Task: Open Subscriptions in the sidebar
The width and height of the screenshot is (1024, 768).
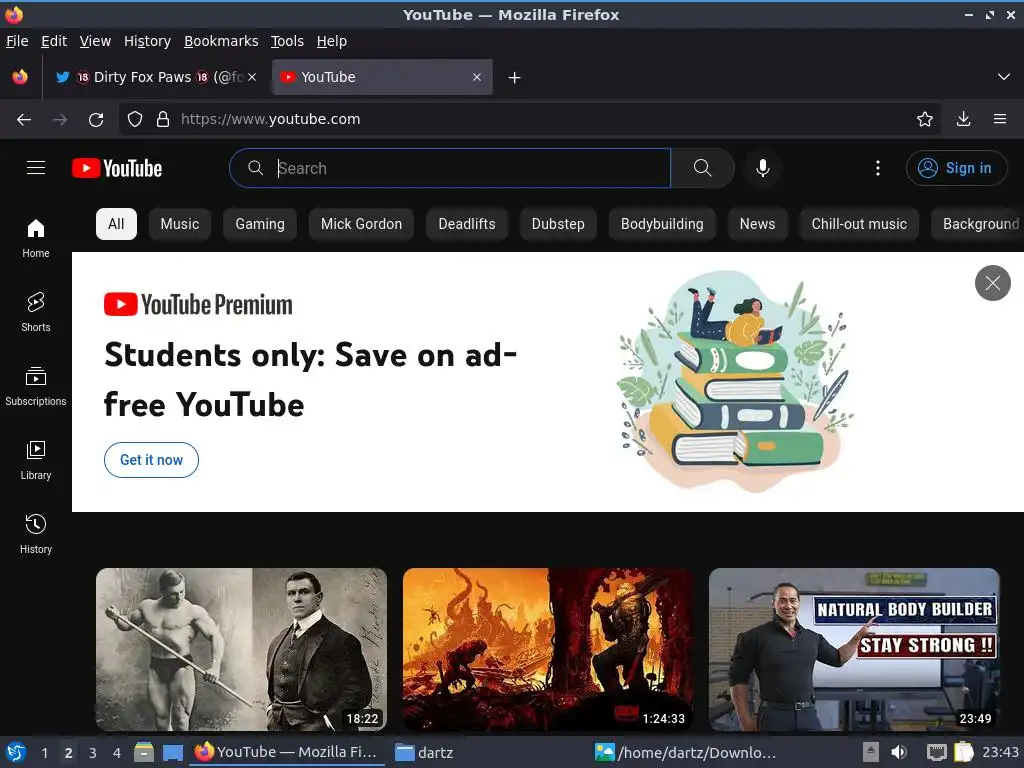Action: [36, 386]
